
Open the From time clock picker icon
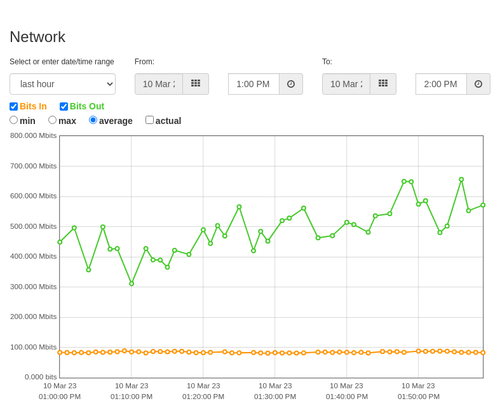coord(291,84)
